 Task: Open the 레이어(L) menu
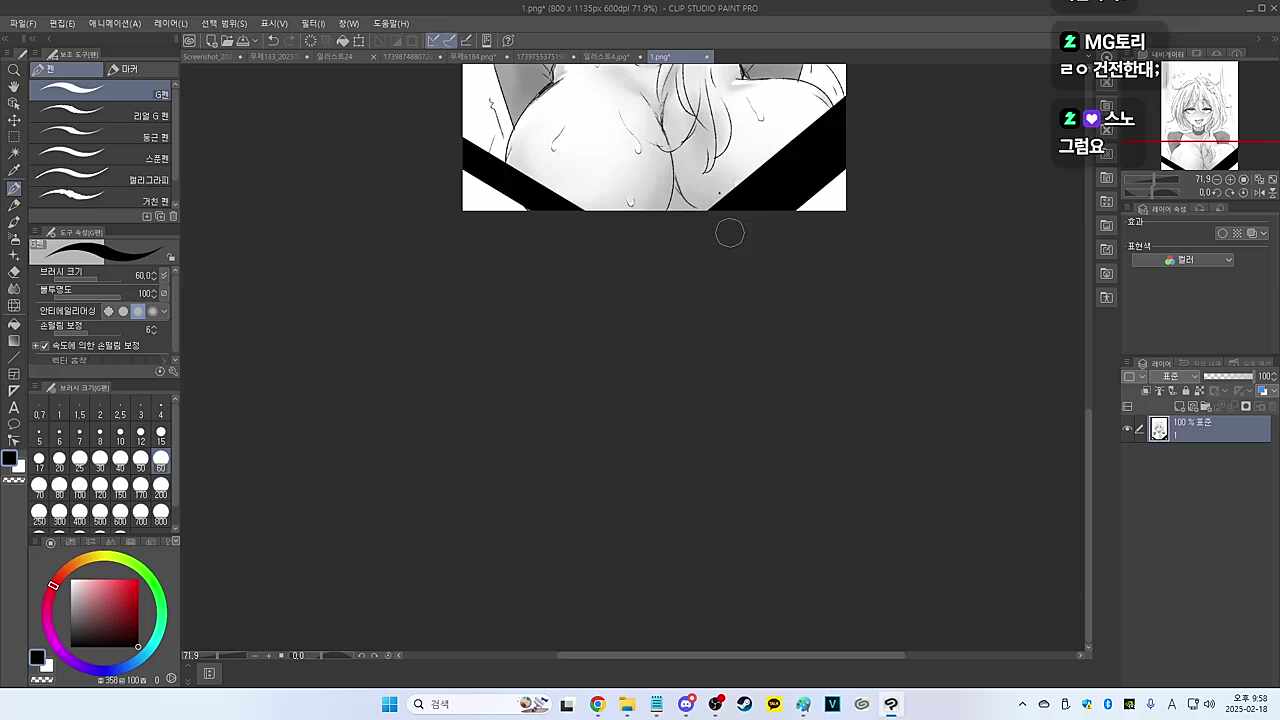click(171, 23)
